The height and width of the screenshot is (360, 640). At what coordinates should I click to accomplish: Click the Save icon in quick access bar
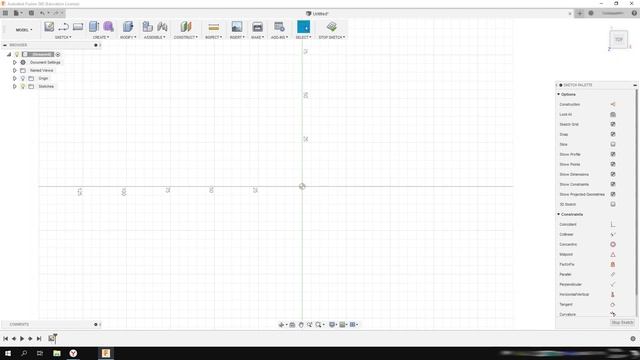pyautogui.click(x=31, y=13)
